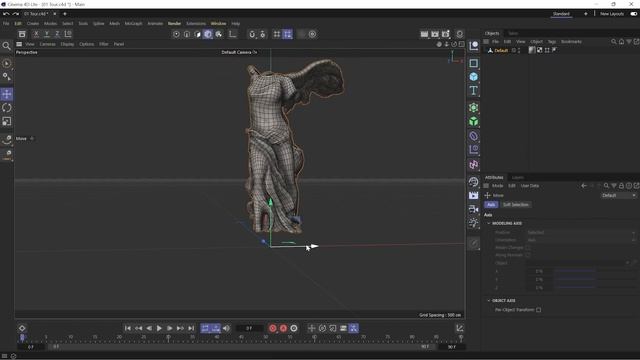
Task: Open the Object Manager hamburger menu
Action: tap(486, 42)
